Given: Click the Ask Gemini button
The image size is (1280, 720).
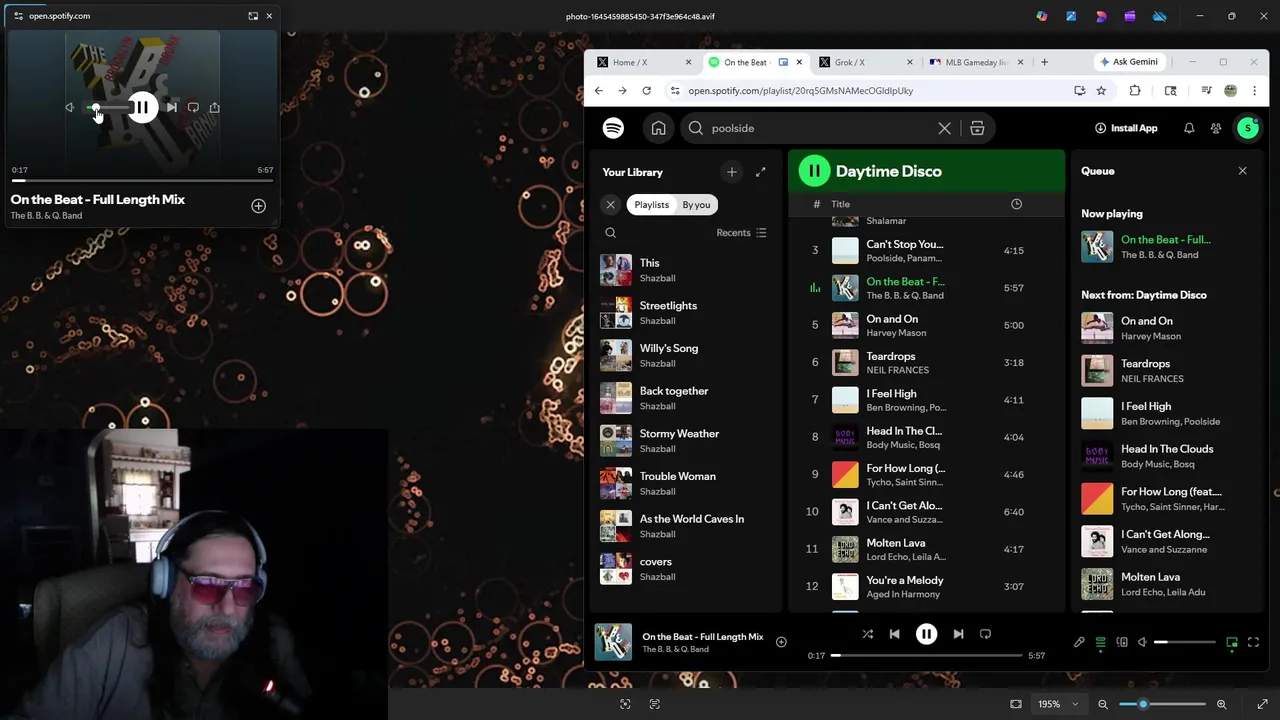Looking at the screenshot, I should (1128, 62).
